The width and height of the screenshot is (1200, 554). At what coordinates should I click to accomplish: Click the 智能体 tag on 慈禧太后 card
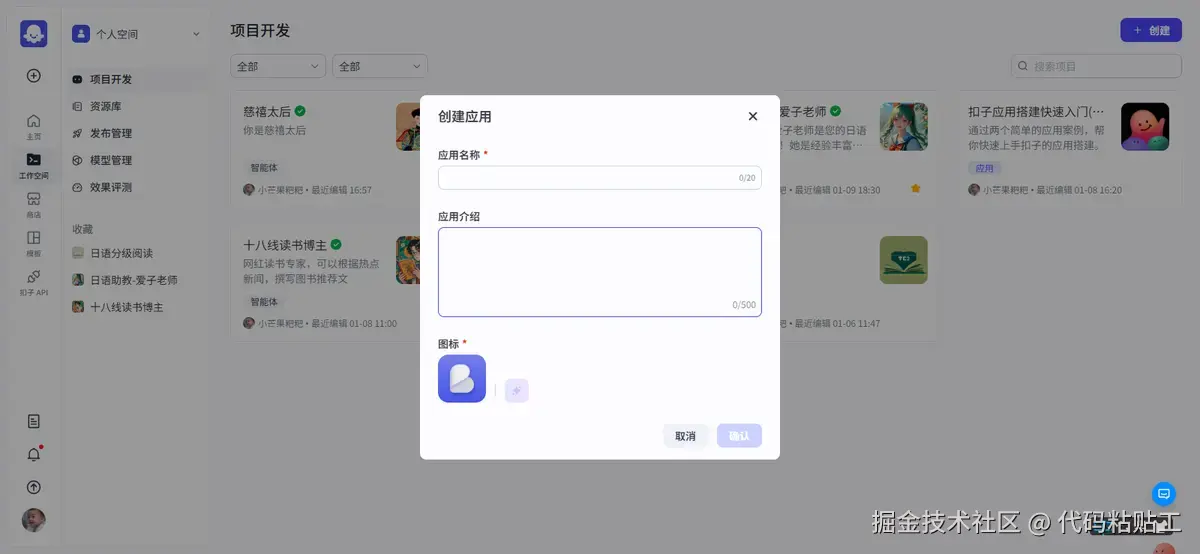point(265,169)
